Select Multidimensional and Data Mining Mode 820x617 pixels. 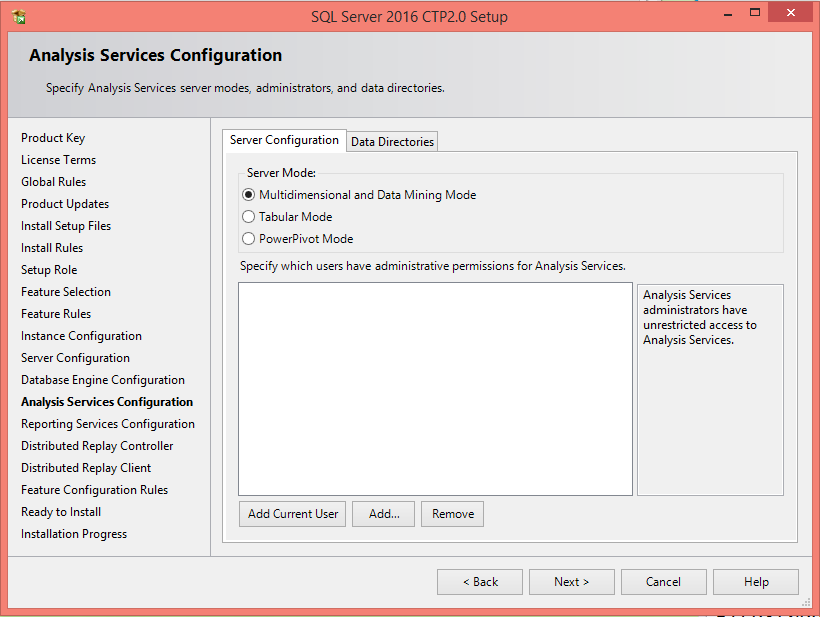pyautogui.click(x=249, y=195)
